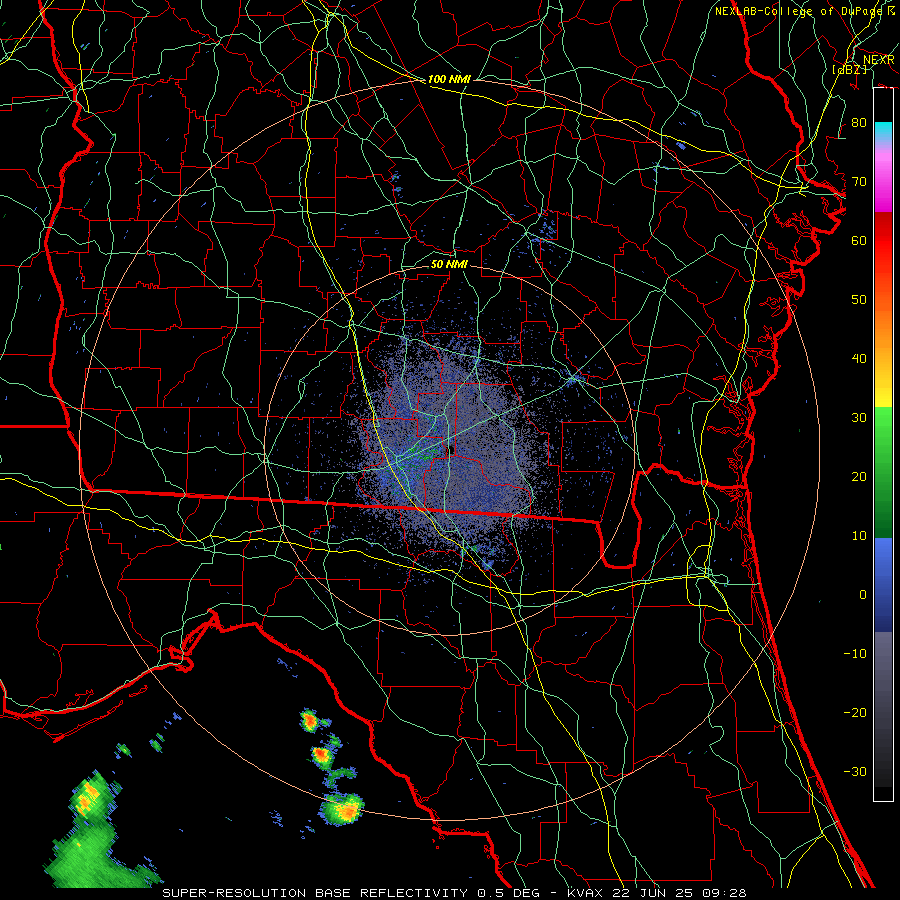Viewport: 900px width, 900px height.
Task: Click the NEXR label above the scale
Action: pos(878,60)
